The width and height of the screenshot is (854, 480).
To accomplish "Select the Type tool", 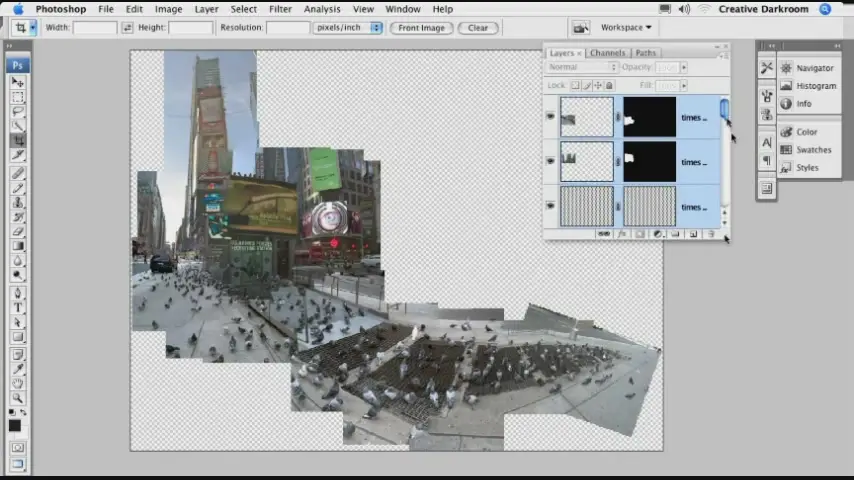I will tap(18, 307).
